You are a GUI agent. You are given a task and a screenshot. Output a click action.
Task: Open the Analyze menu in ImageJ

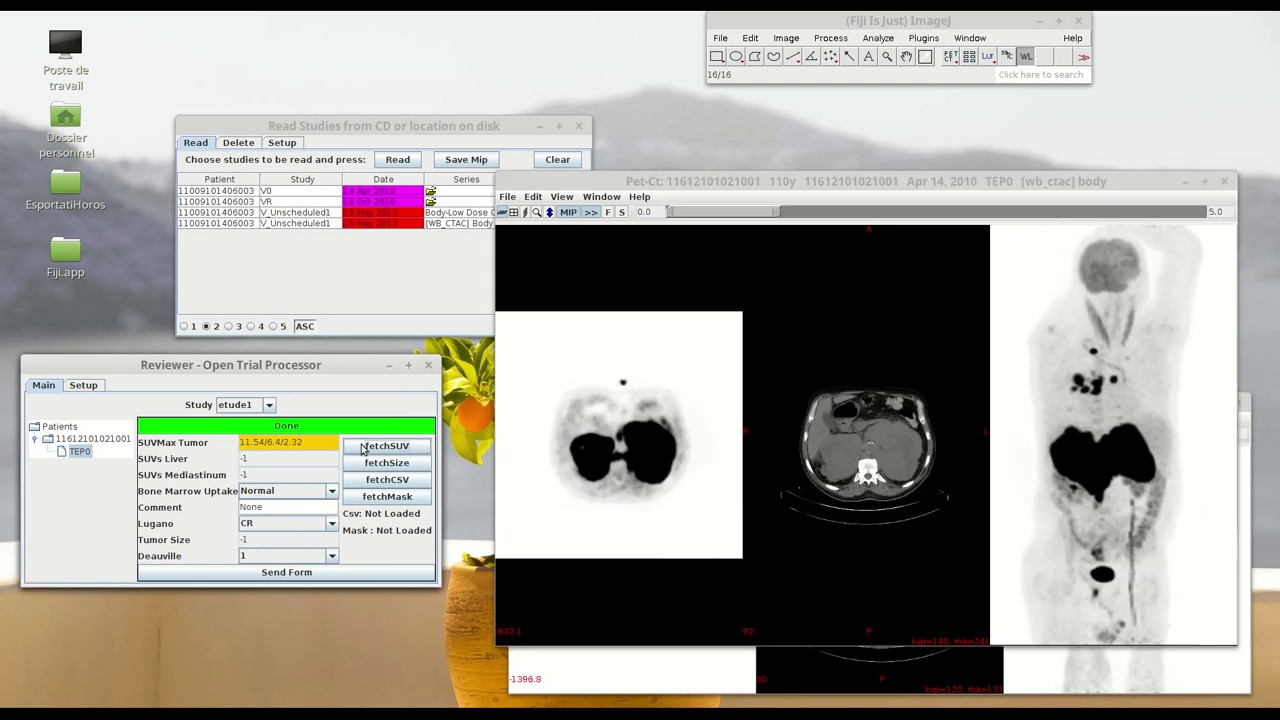tap(878, 38)
